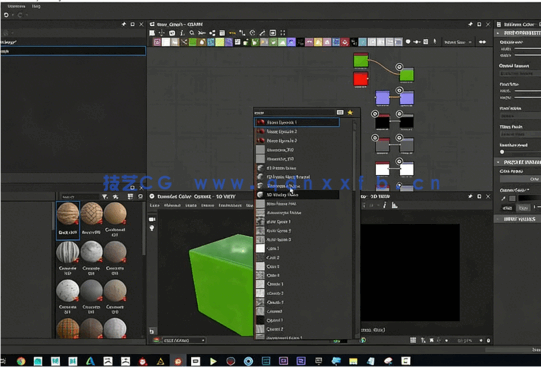
Task: Click the light bulb icon in the 3D view
Action: (152, 228)
